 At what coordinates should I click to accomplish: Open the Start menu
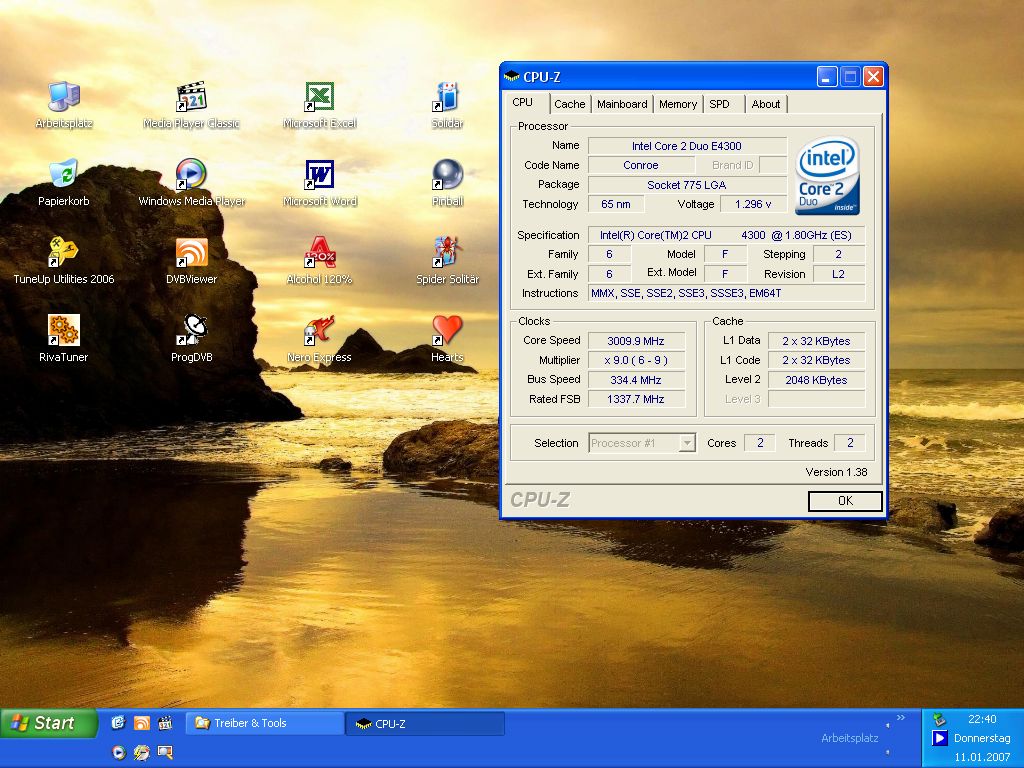point(48,723)
